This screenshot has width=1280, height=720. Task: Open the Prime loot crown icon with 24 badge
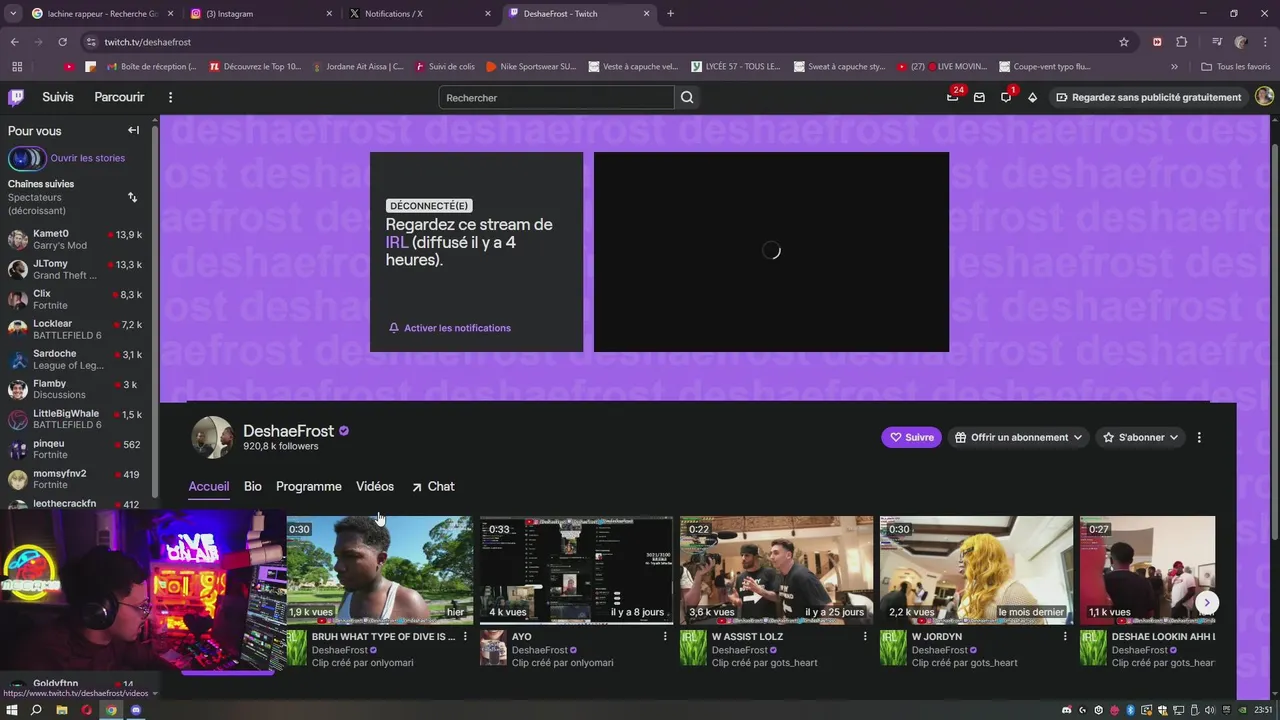(953, 97)
